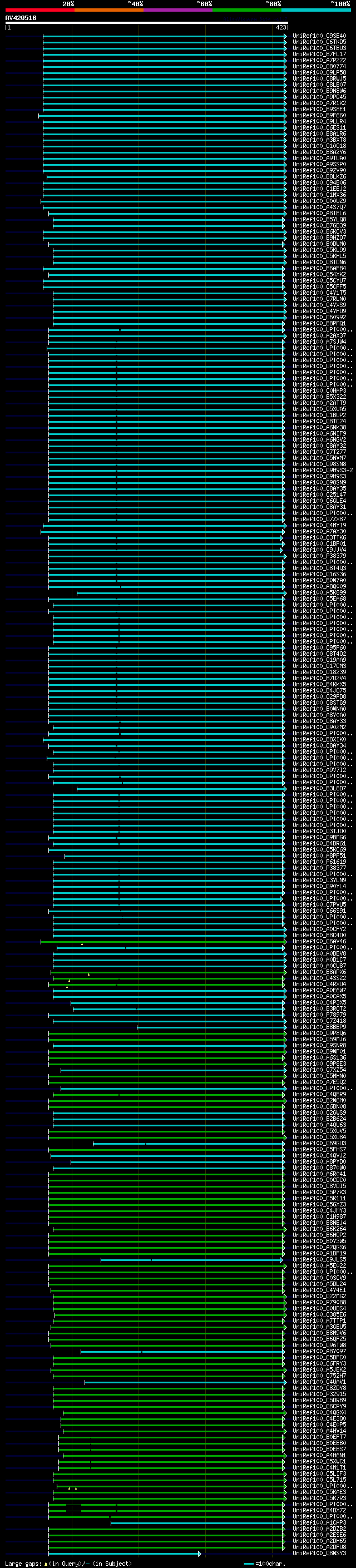Click the UniRef100_Q9LLR4 entry

coord(319,121)
